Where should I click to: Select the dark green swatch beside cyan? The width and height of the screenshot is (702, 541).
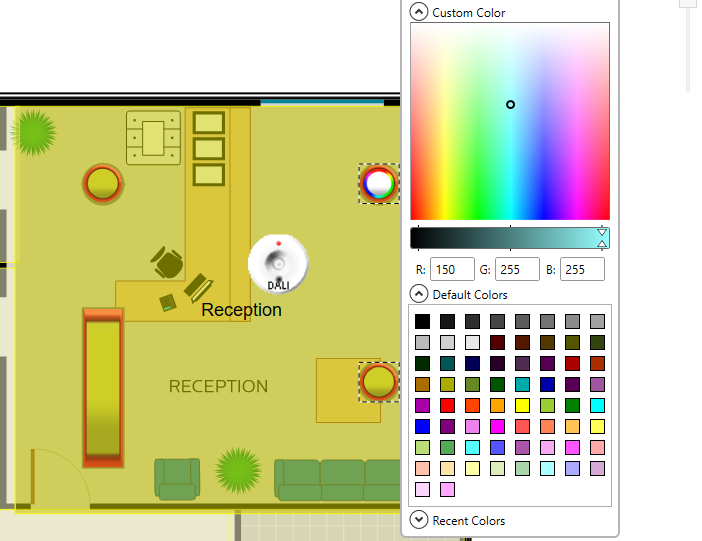click(x=572, y=405)
